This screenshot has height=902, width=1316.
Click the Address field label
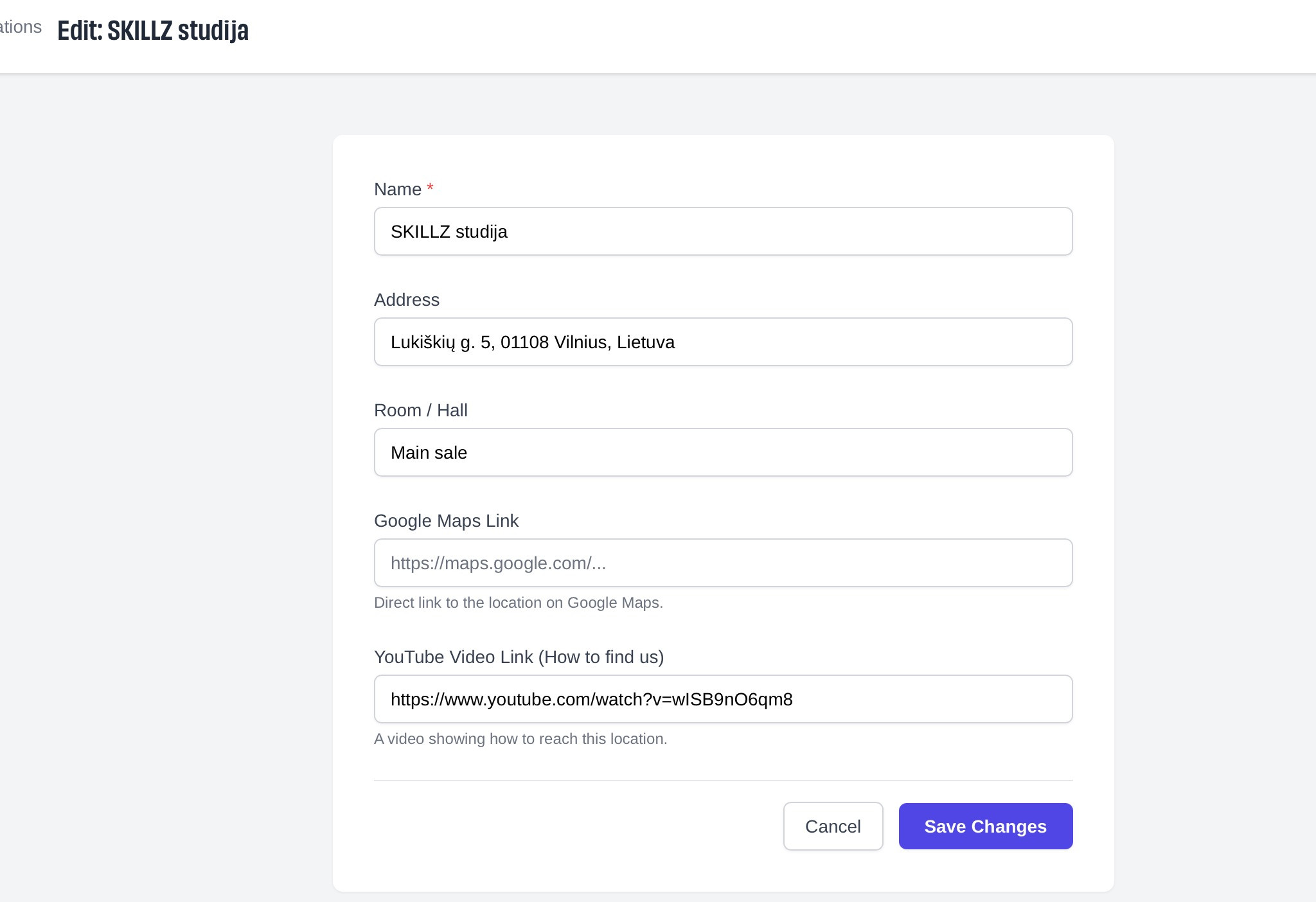406,300
